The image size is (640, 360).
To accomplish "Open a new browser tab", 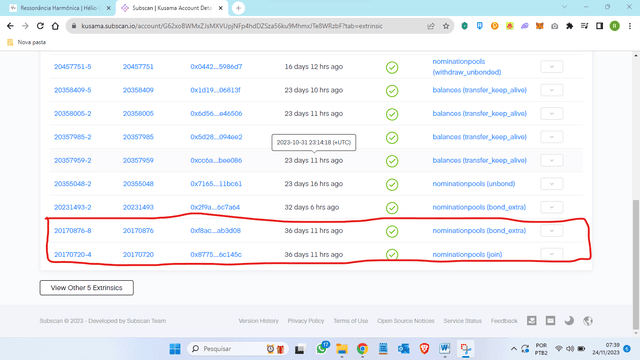I will [x=238, y=8].
